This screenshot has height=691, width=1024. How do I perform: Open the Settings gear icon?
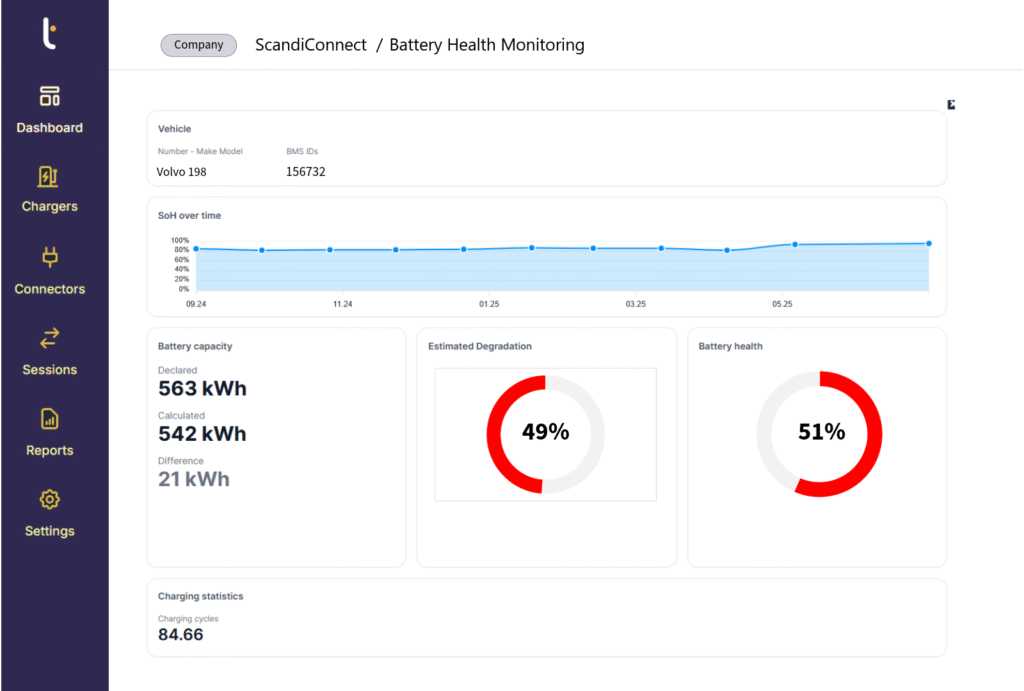pos(49,499)
